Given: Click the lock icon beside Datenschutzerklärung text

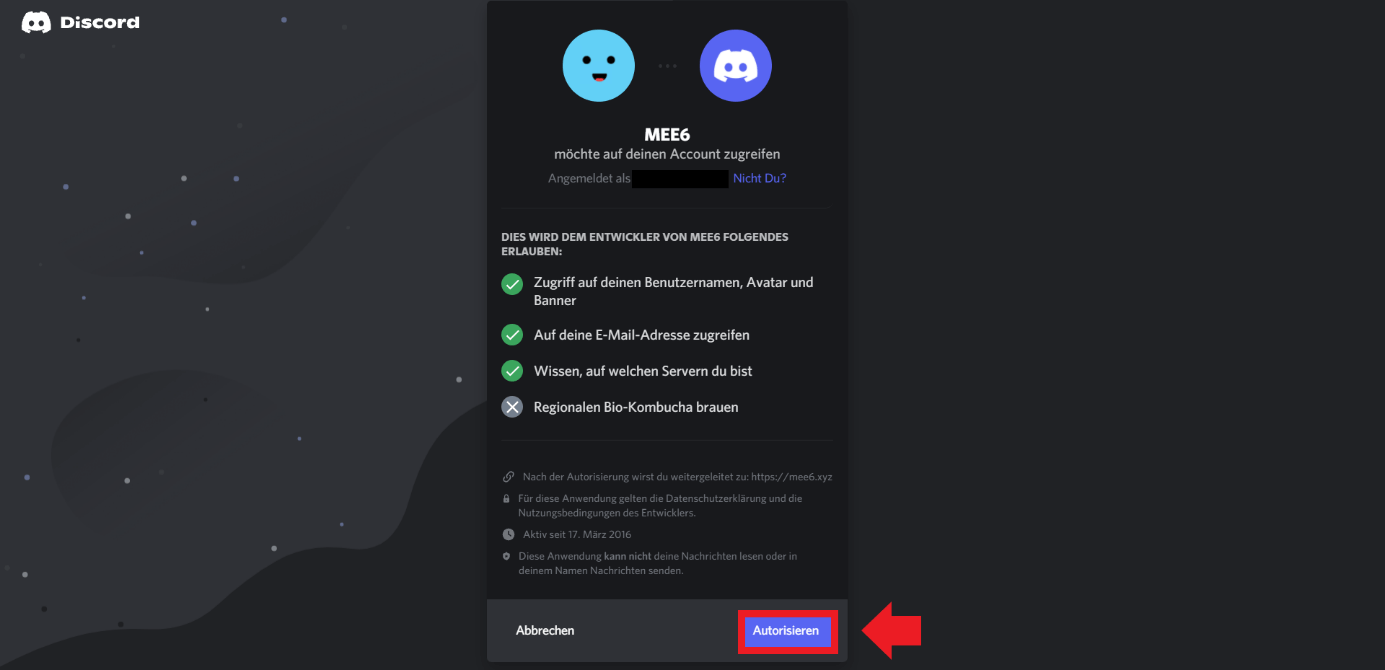Looking at the screenshot, I should [507, 498].
